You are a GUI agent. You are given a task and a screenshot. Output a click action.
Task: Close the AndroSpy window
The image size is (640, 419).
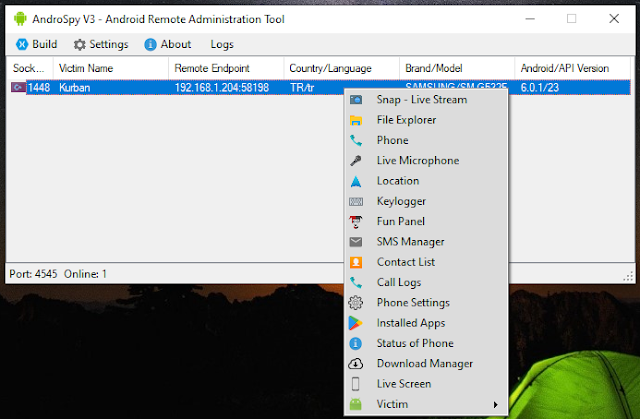click(x=614, y=19)
